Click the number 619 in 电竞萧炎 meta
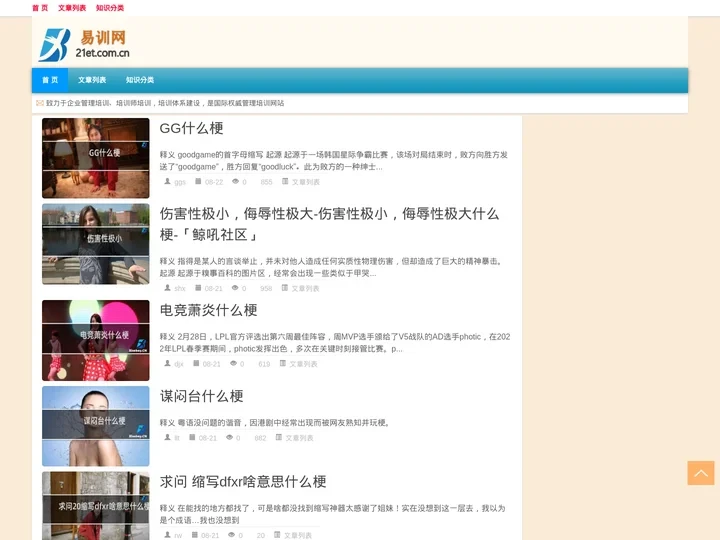This screenshot has height=540, width=720. click(x=264, y=364)
